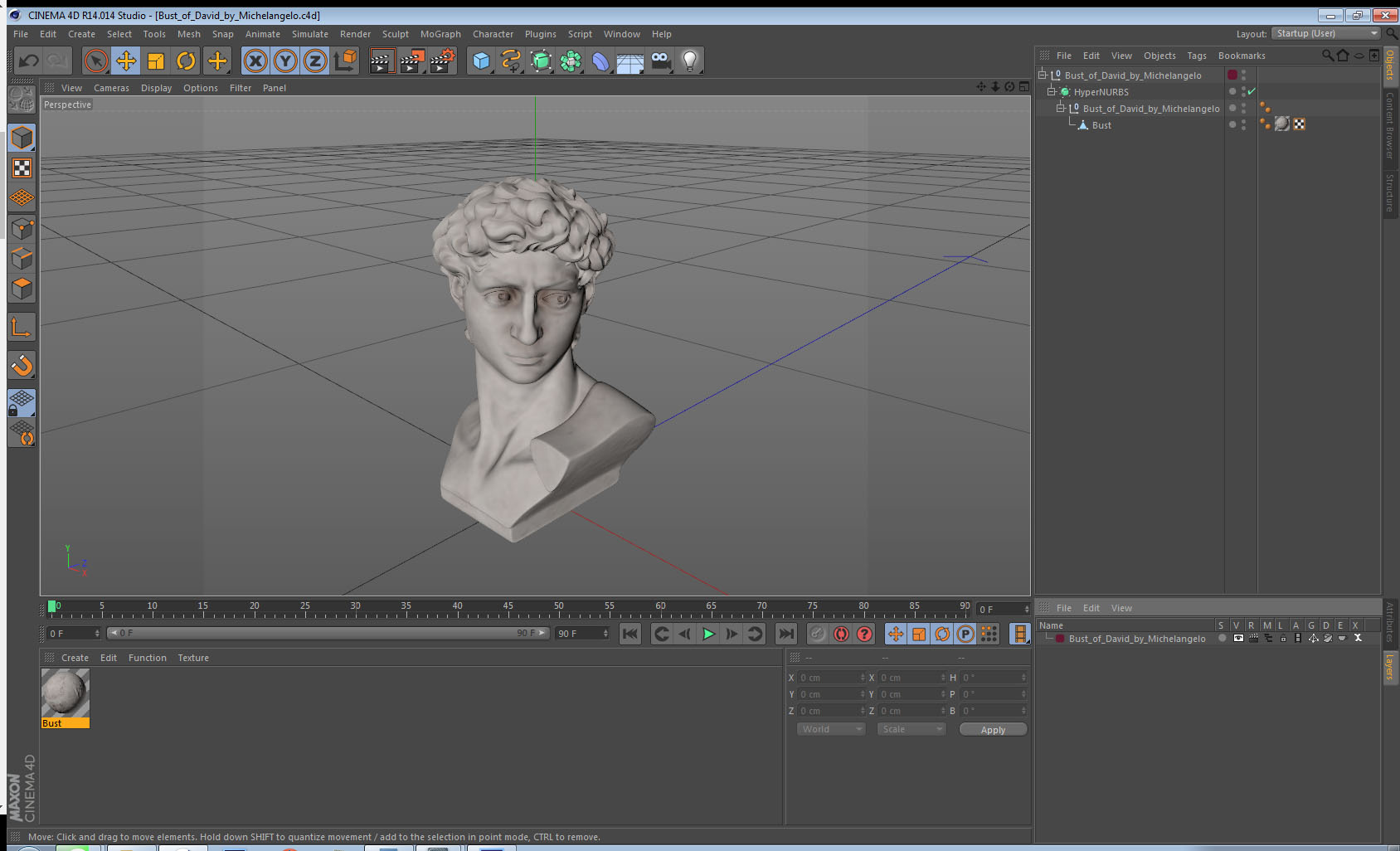
Task: Click X position value field
Action: [832, 678]
